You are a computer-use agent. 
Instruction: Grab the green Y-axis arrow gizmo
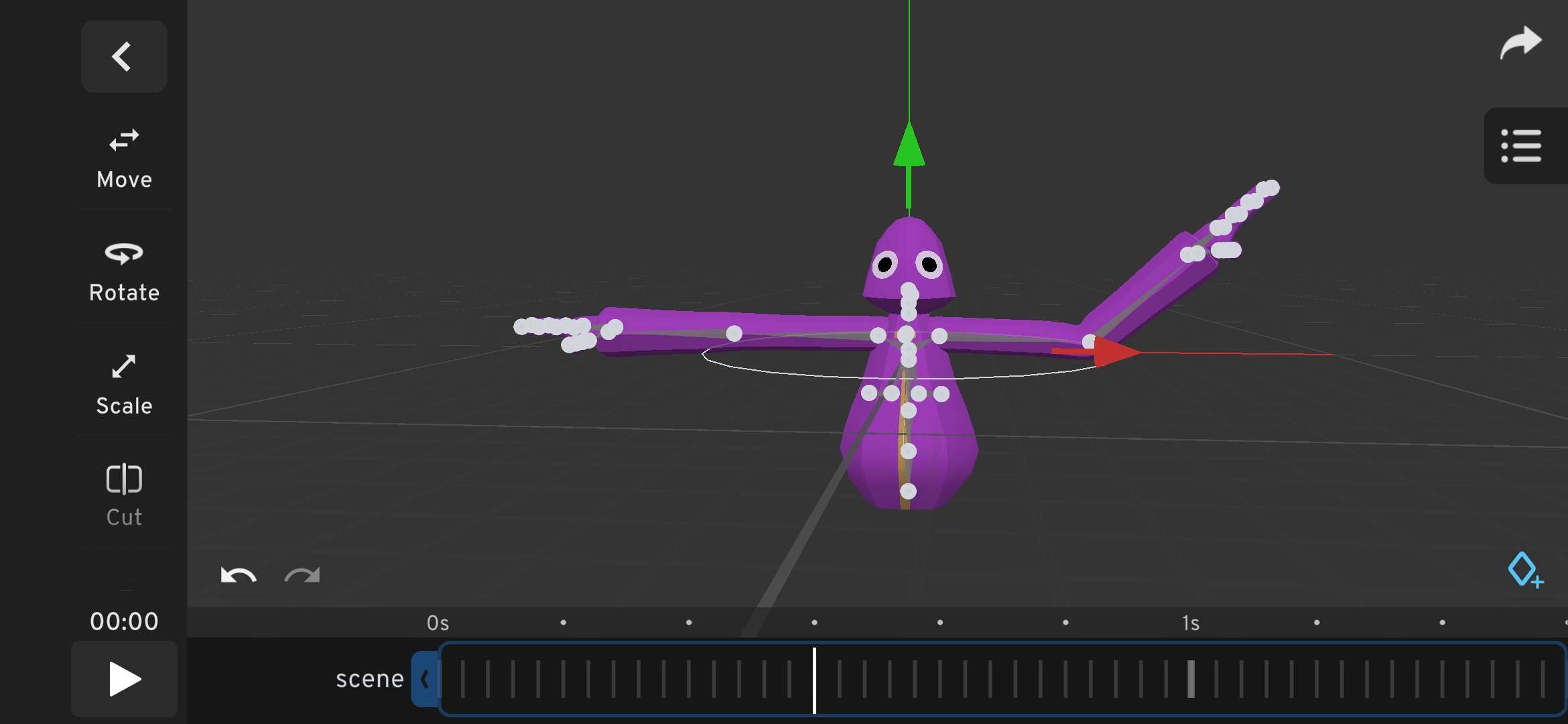pyautogui.click(x=909, y=164)
